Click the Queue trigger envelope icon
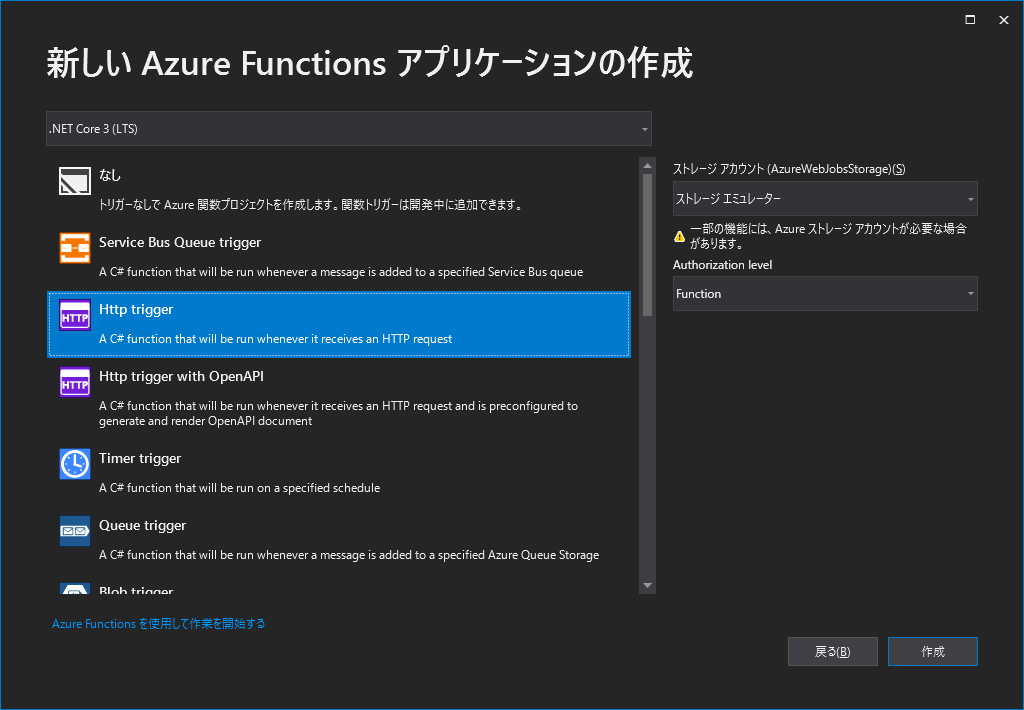 pos(74,531)
